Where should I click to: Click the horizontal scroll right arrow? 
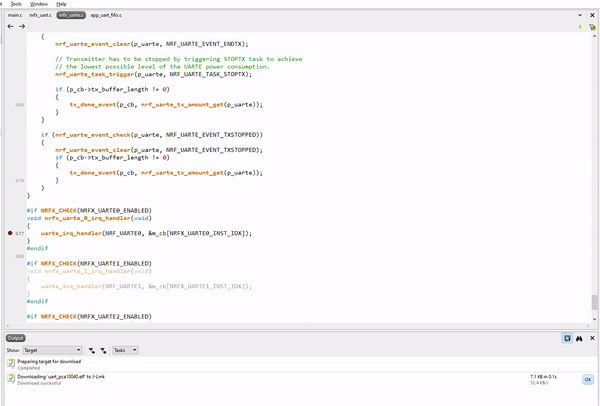[x=588, y=326]
